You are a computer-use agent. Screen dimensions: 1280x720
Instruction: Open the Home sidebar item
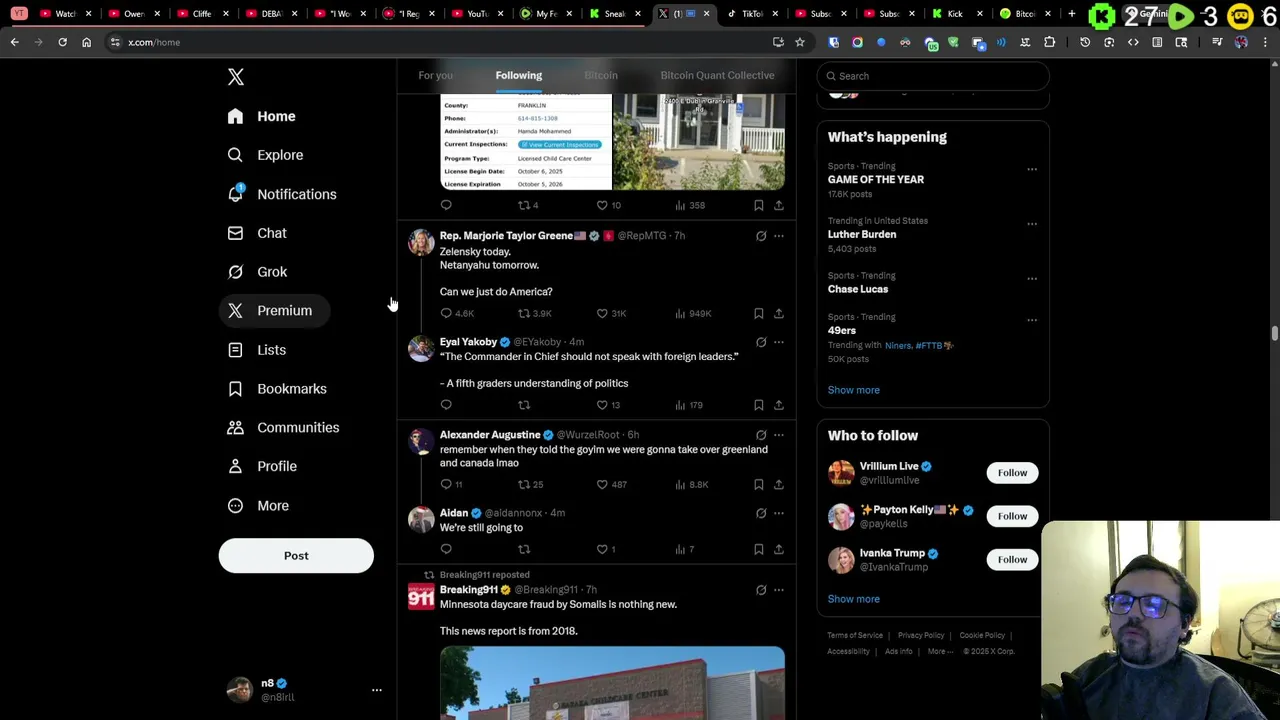262,116
